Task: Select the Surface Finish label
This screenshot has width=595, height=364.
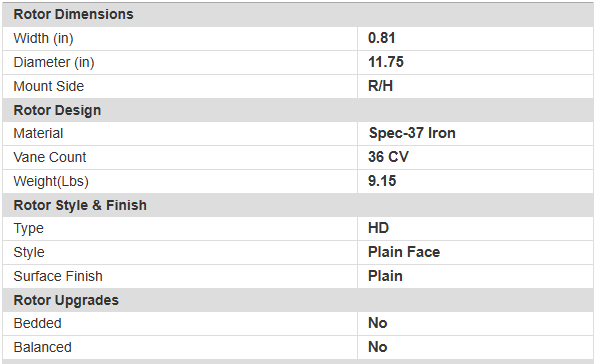Action: coord(58,276)
